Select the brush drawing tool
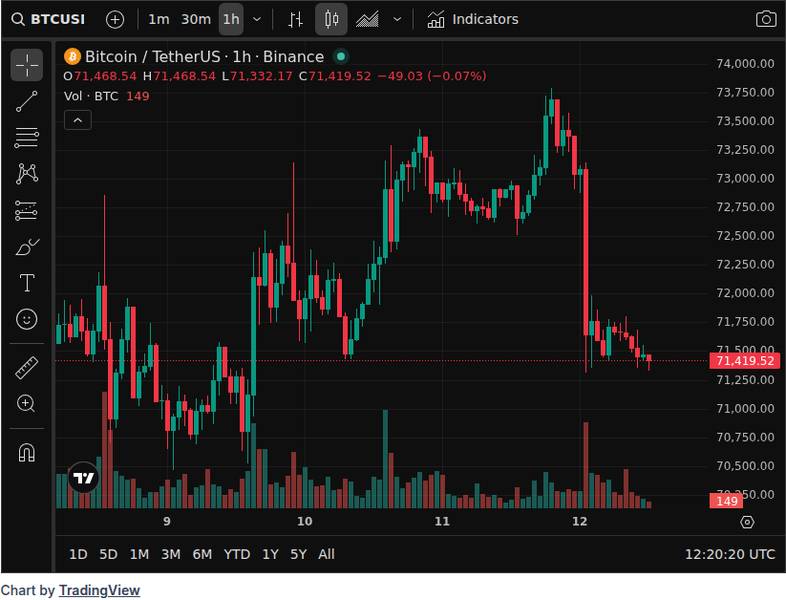 click(27, 247)
